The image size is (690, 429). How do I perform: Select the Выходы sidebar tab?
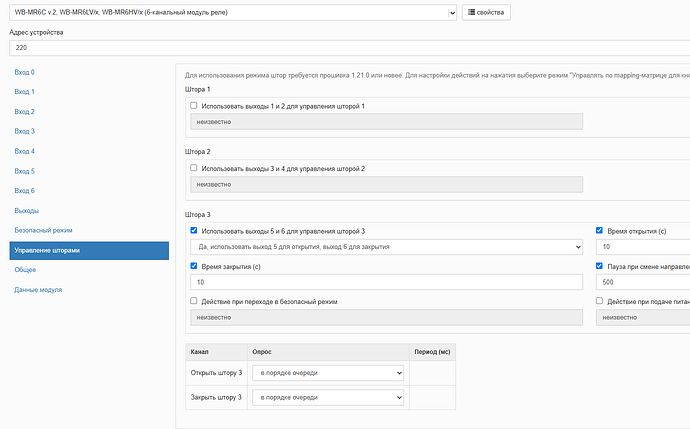pyautogui.click(x=27, y=211)
